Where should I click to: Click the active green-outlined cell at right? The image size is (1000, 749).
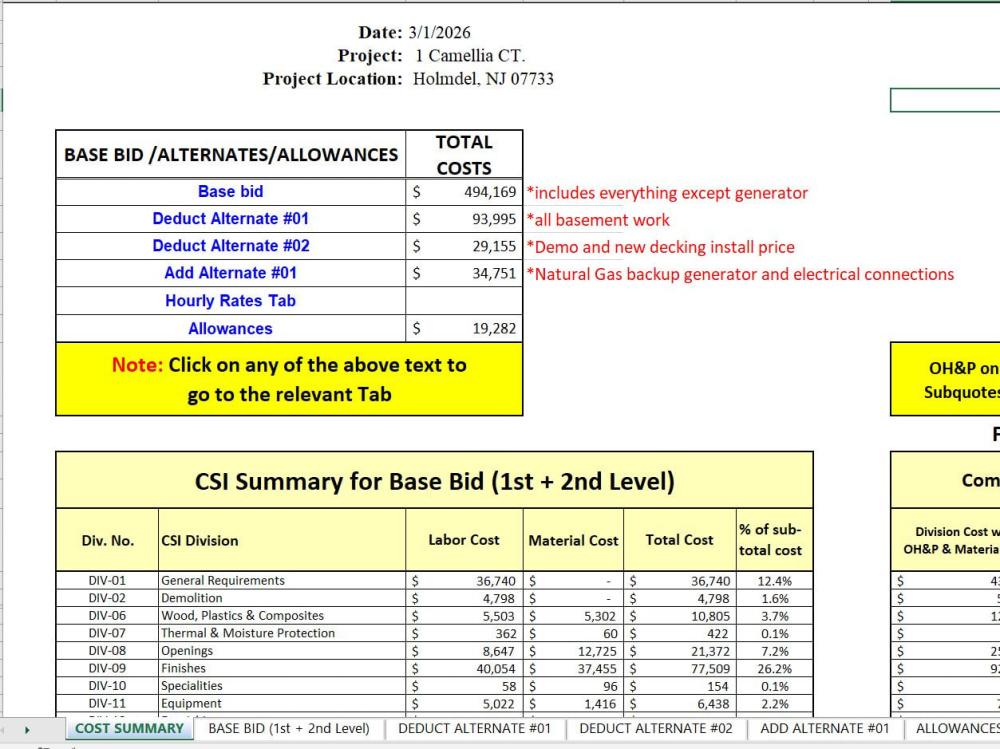pos(945,100)
